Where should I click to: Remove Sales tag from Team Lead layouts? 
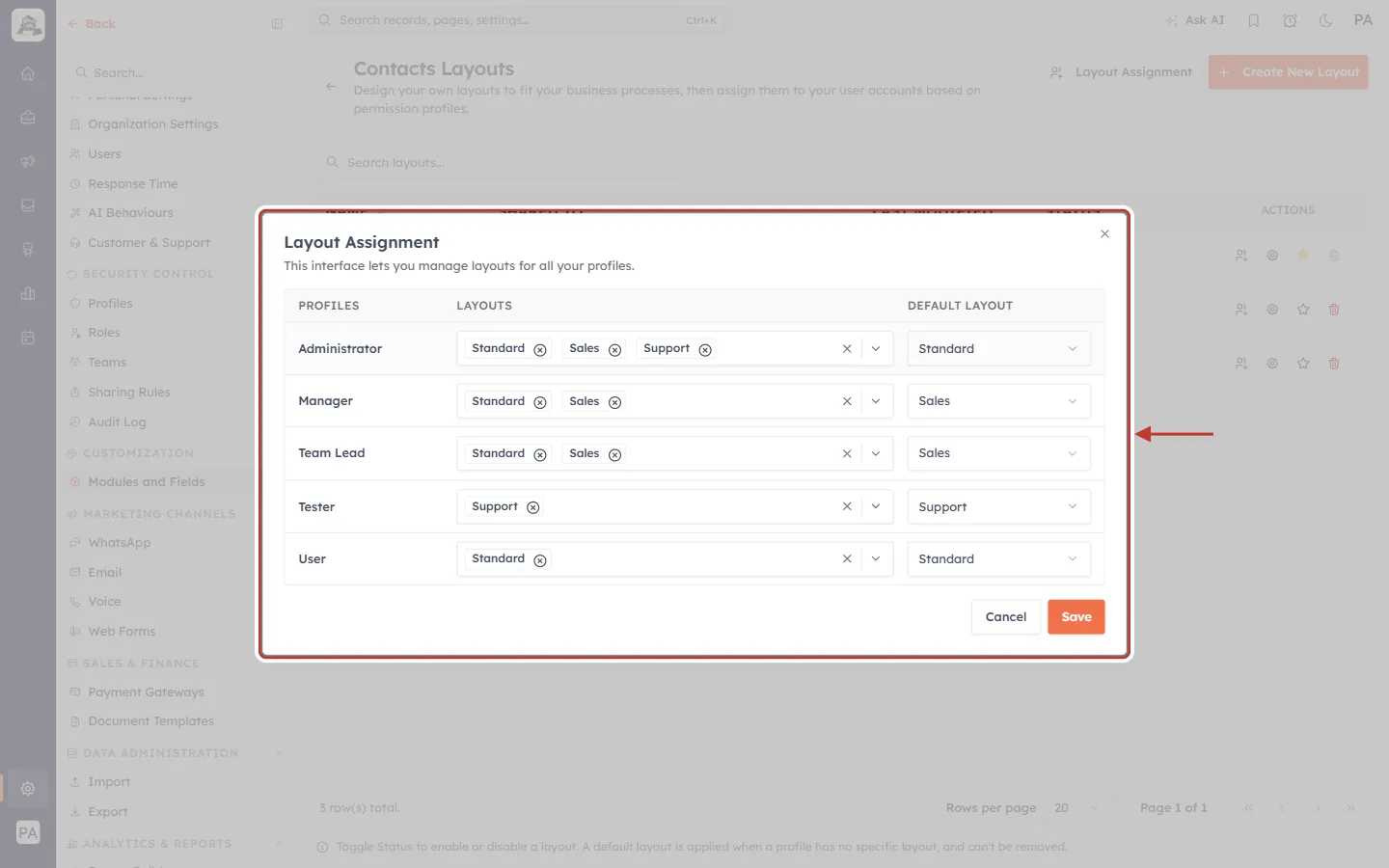point(614,454)
